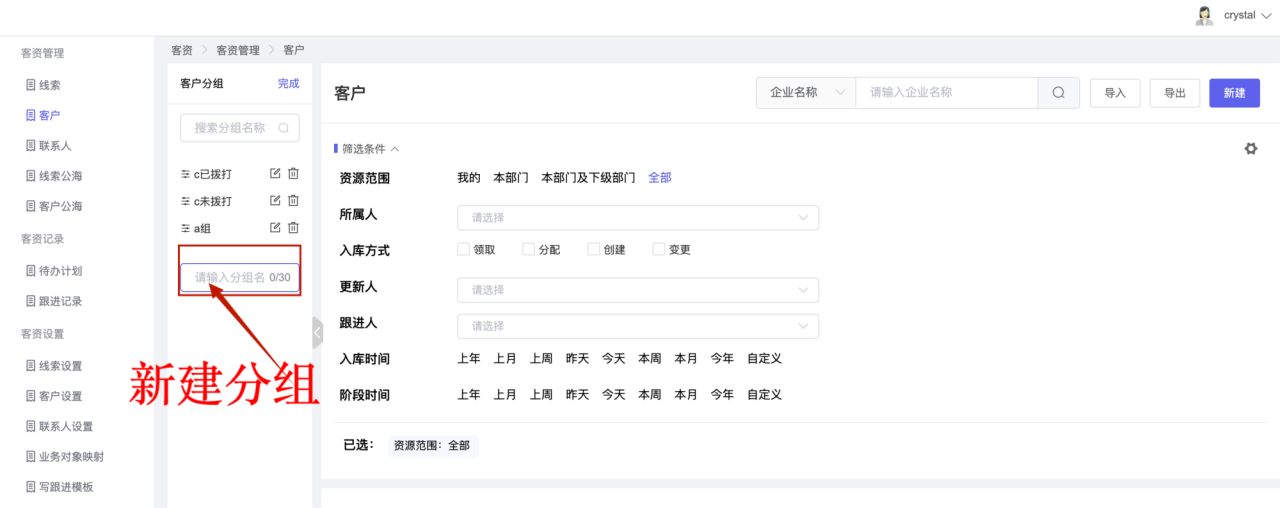
Task: Click the crystal user avatar
Action: pos(1204,15)
